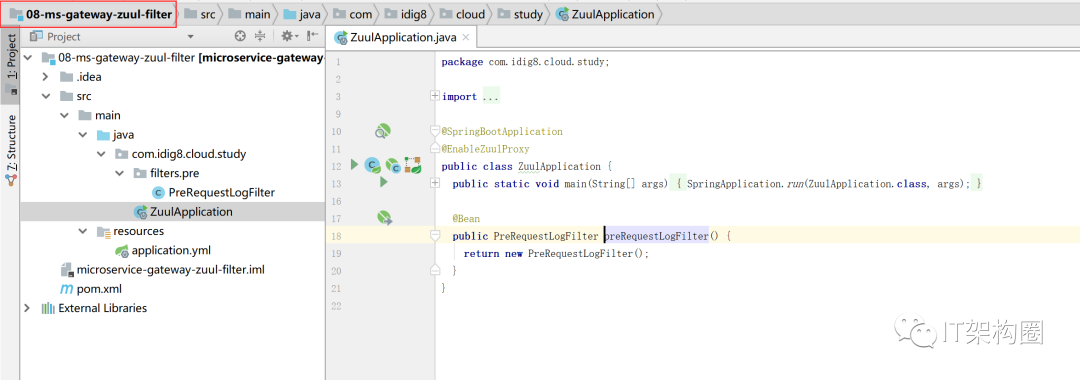Click line number 18 in gutter

337,236
